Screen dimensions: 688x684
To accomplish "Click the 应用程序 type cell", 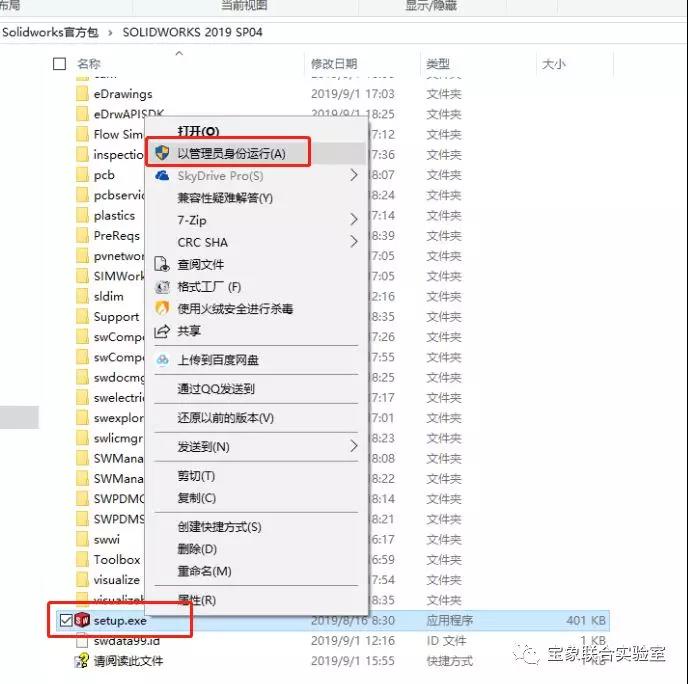I will 450,620.
